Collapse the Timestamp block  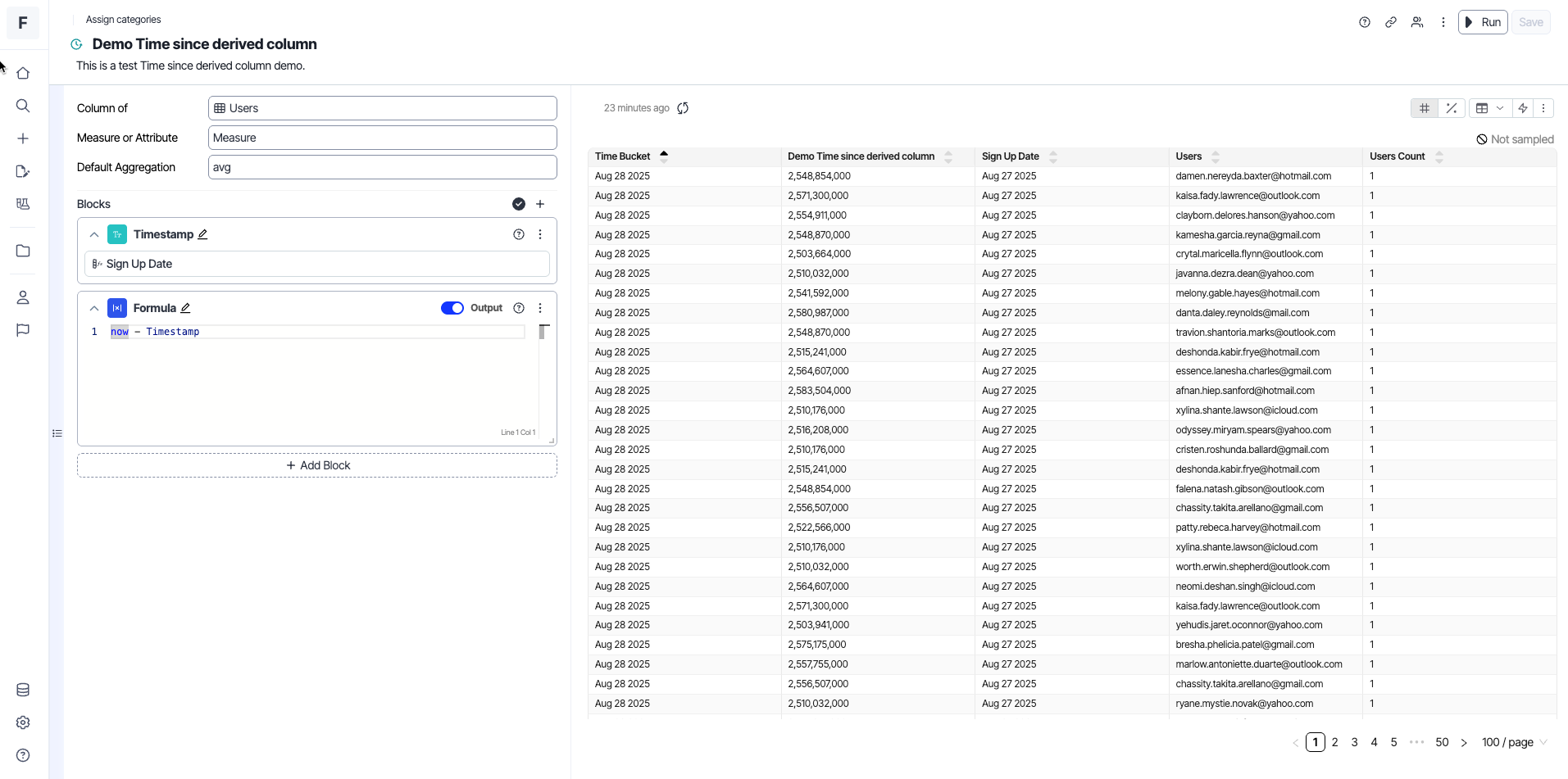point(94,234)
